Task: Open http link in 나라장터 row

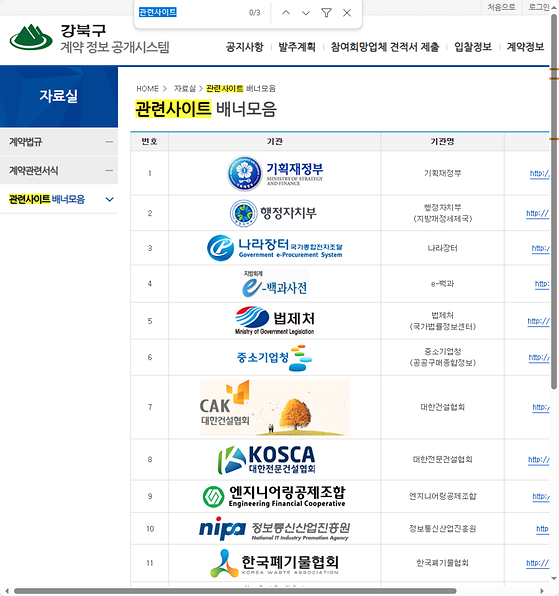Action: pyautogui.click(x=540, y=248)
